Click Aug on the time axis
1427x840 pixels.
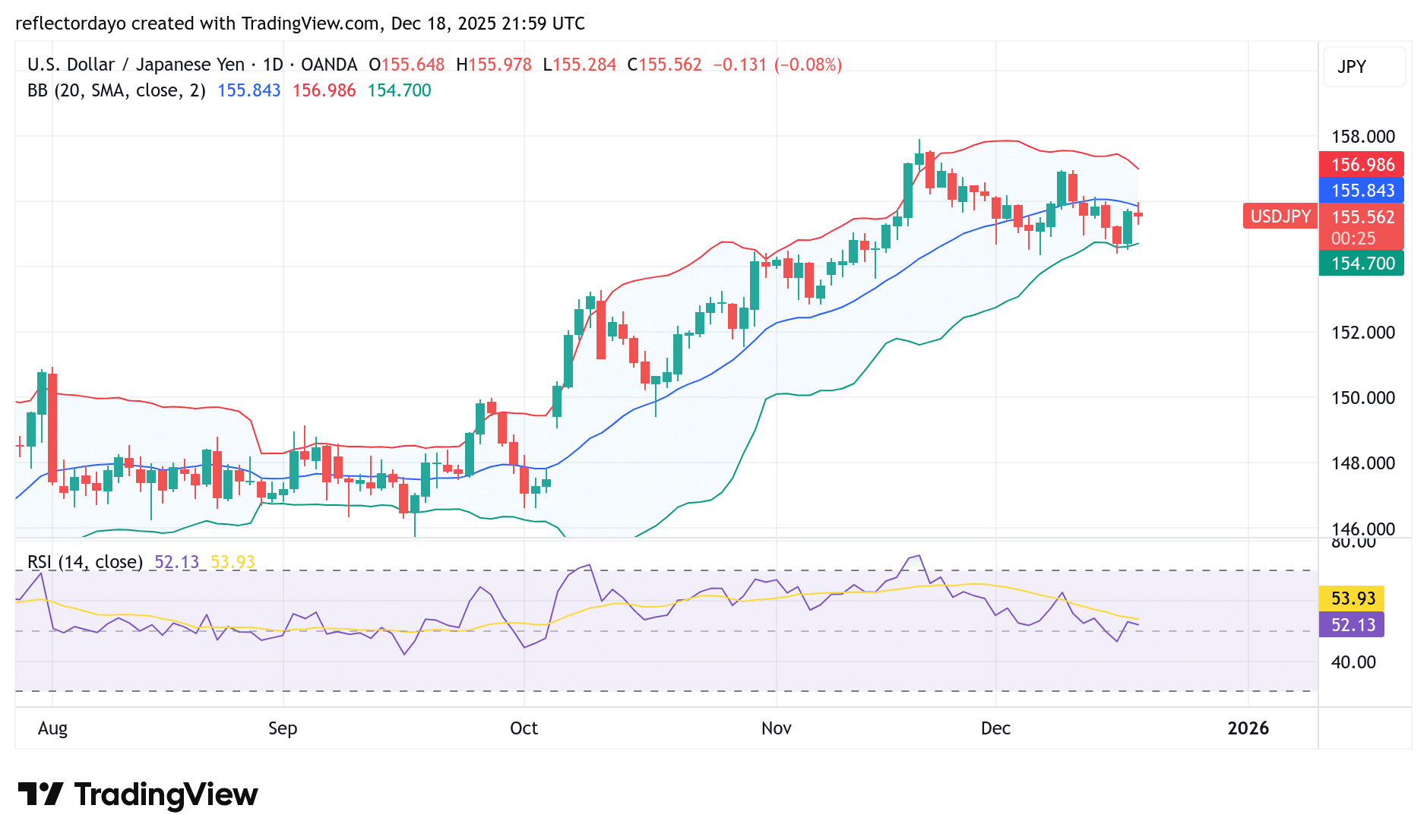52,728
